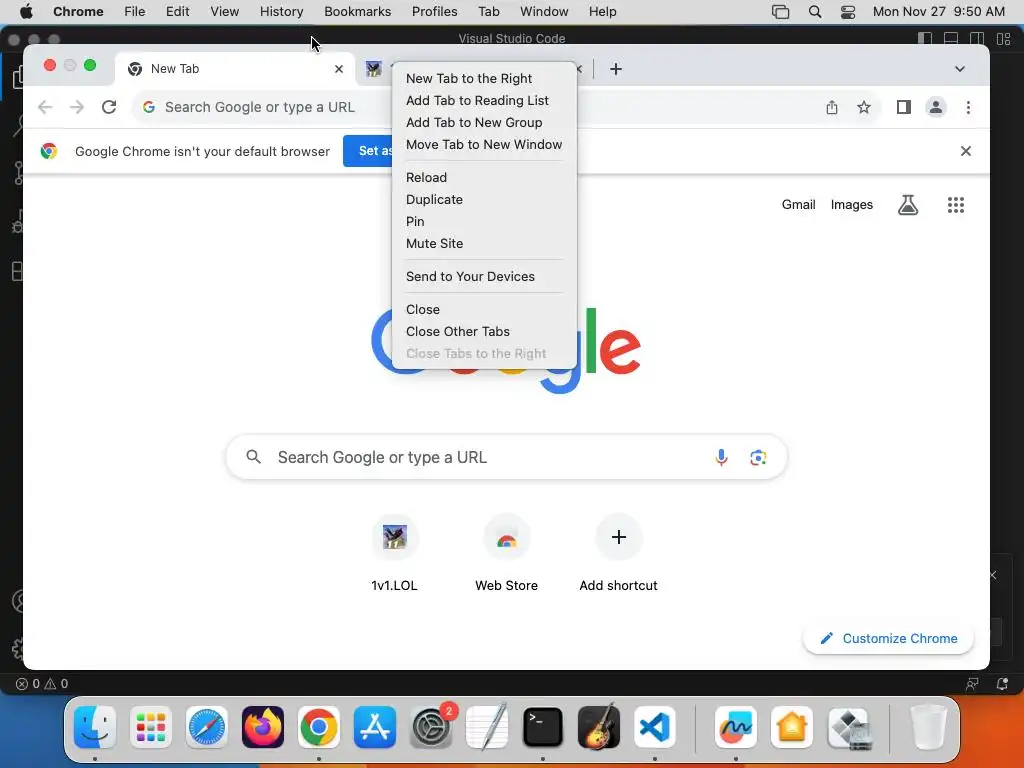1024x768 pixels.
Task: Open the Images link
Action: click(x=852, y=205)
